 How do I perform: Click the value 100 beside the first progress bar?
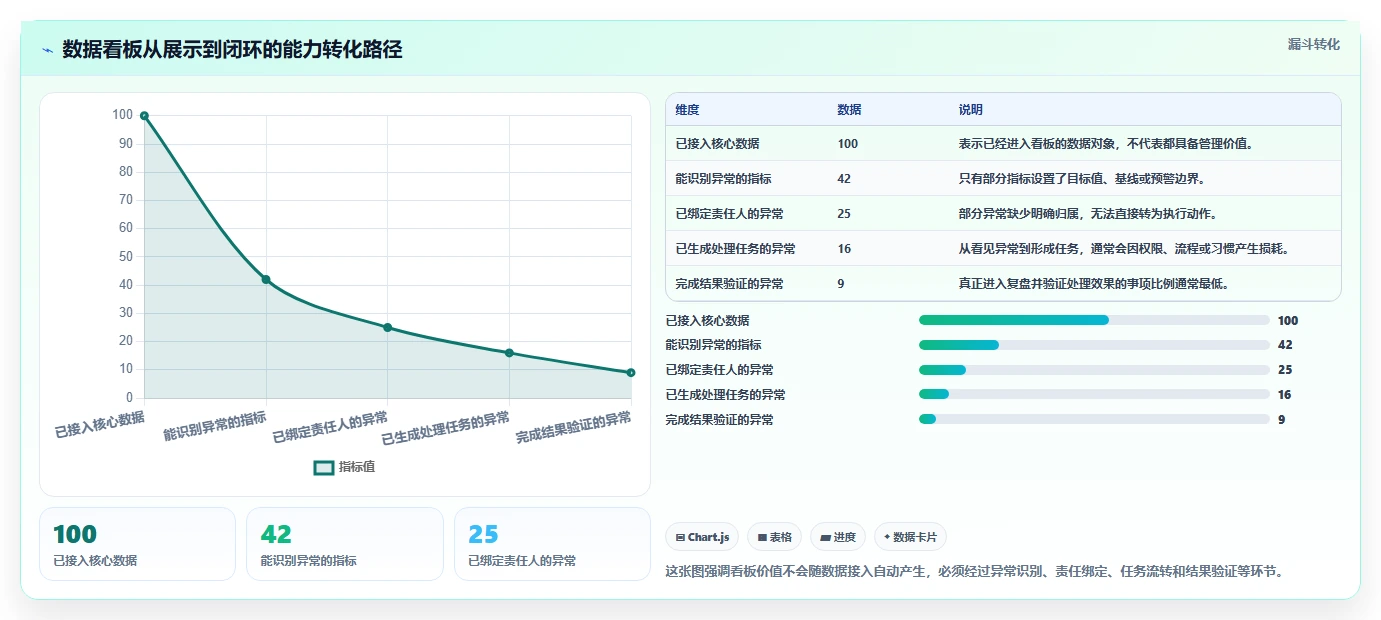pos(1288,321)
